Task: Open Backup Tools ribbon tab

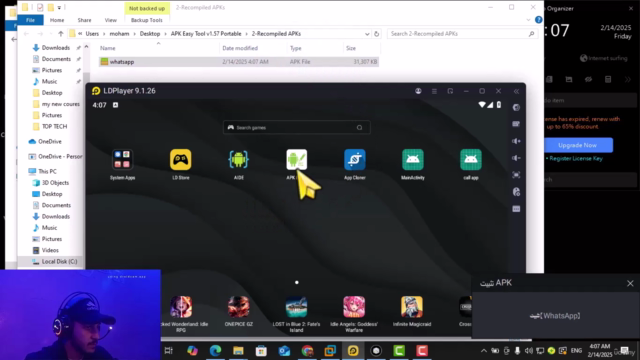Action: 147,20
